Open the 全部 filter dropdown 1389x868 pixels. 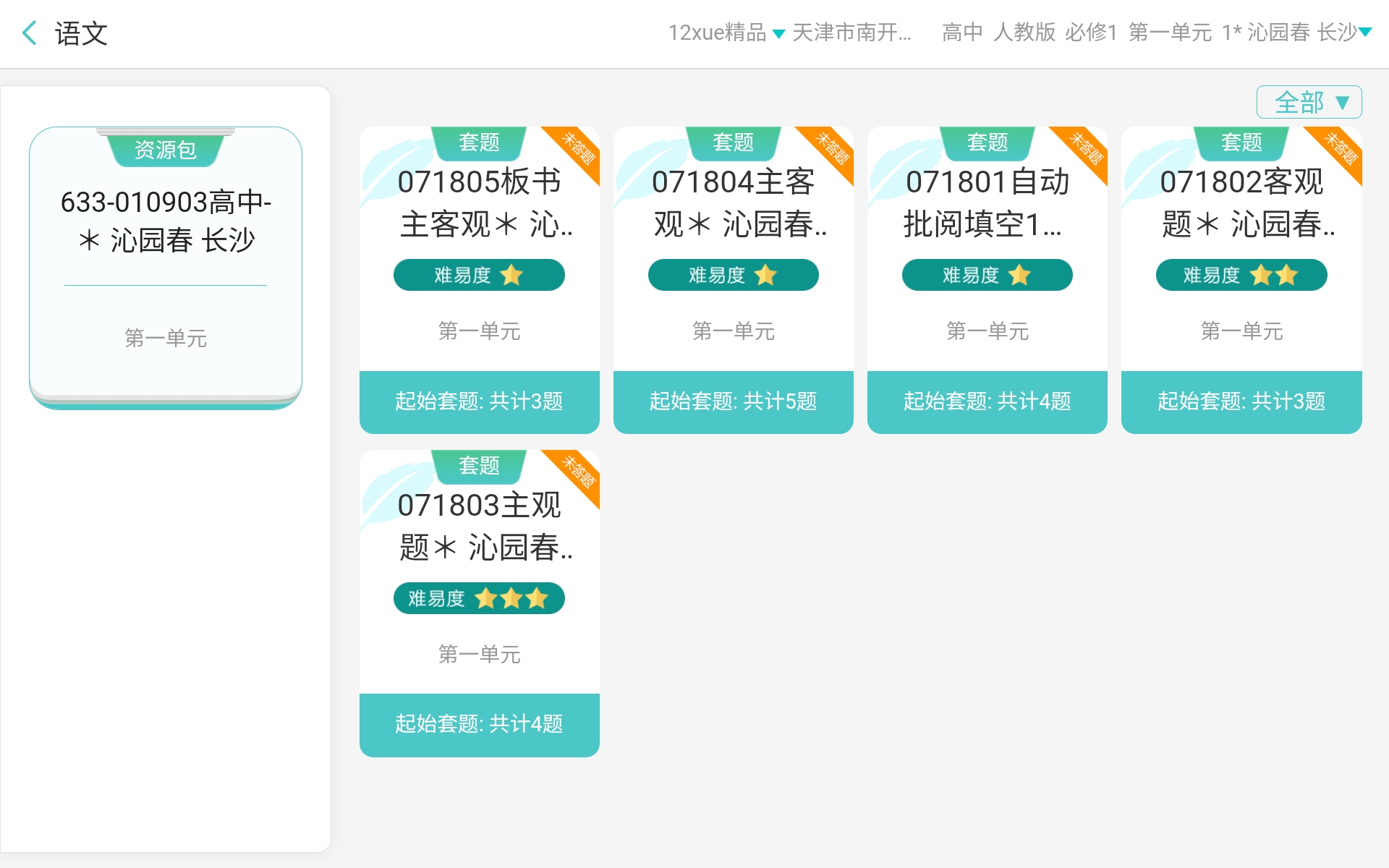coord(1309,102)
